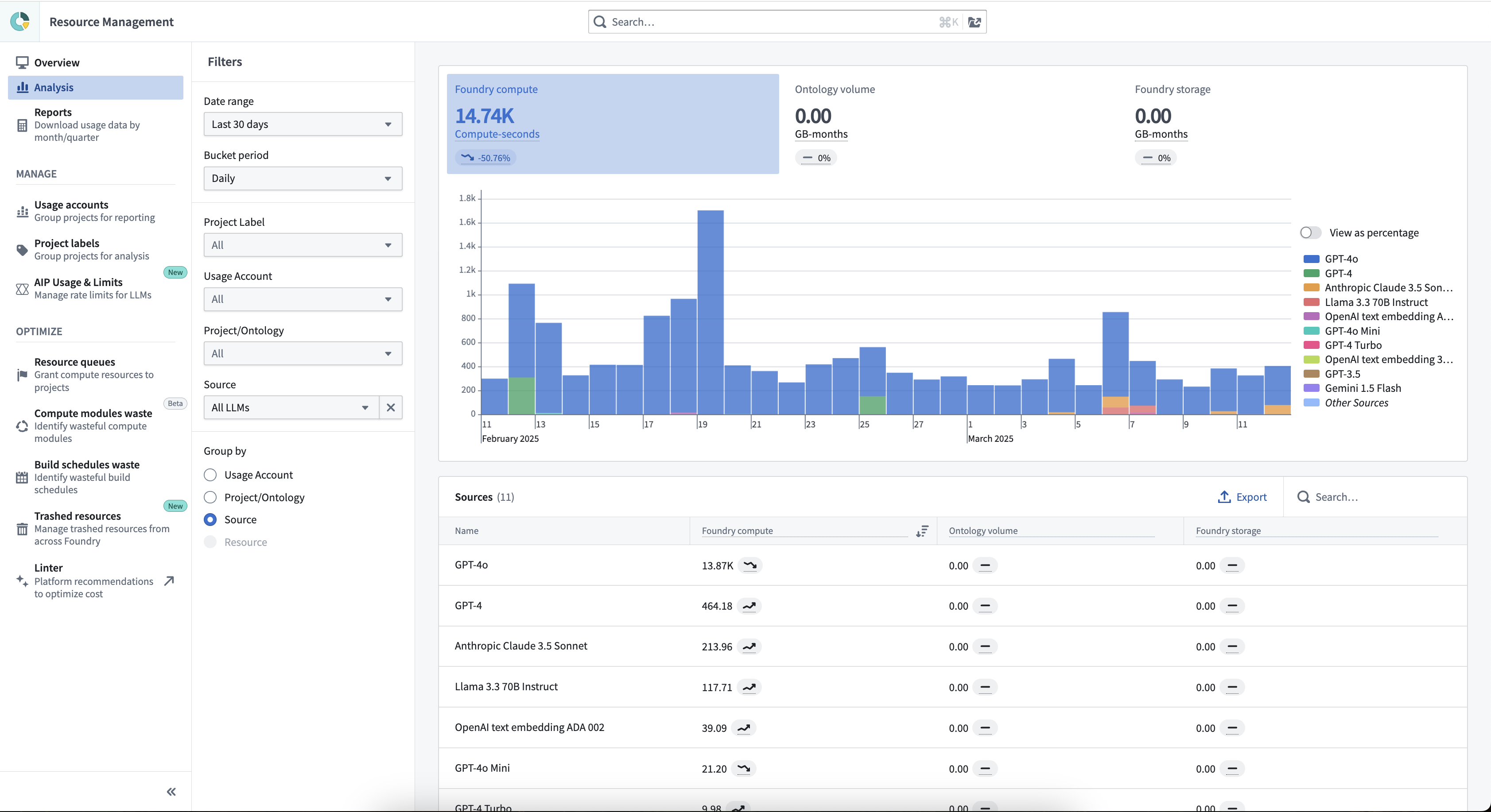Open the Bucket period dropdown

302,178
